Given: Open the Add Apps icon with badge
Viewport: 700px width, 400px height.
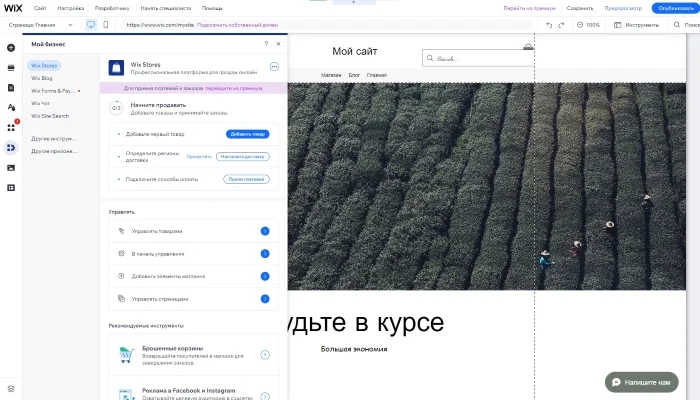Looking at the screenshot, I should pos(11,127).
